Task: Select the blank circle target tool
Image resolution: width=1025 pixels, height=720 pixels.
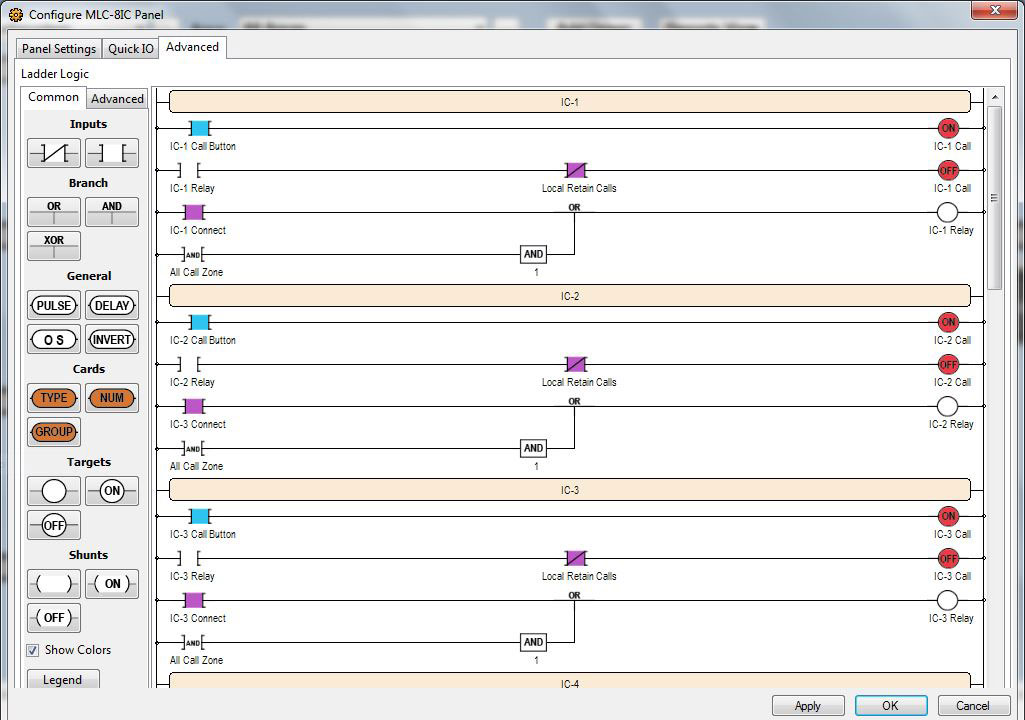Action: (x=54, y=491)
